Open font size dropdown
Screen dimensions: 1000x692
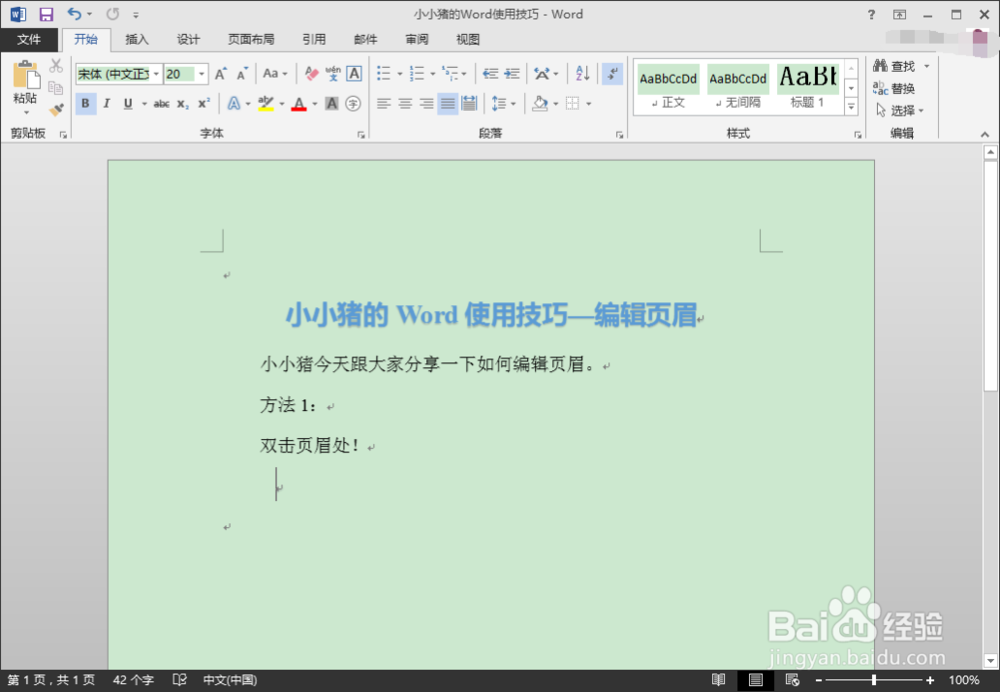point(202,74)
